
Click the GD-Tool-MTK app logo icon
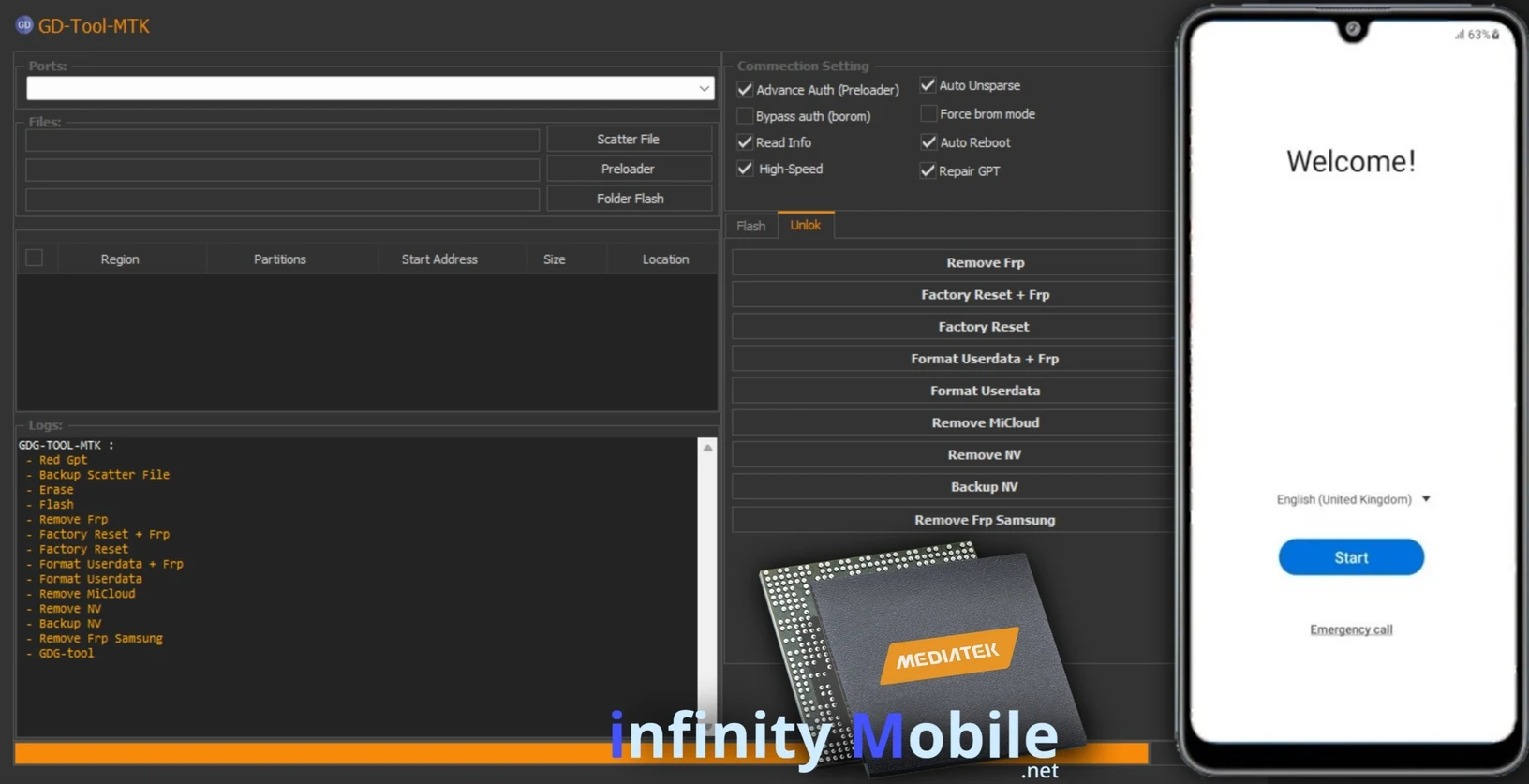24,25
